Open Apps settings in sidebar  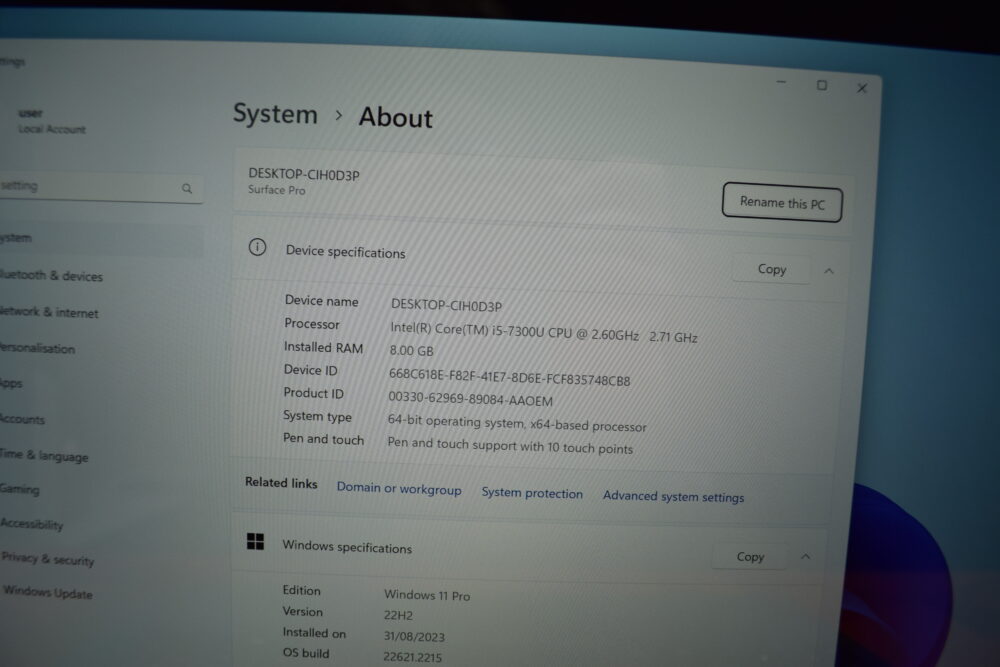tap(11, 383)
